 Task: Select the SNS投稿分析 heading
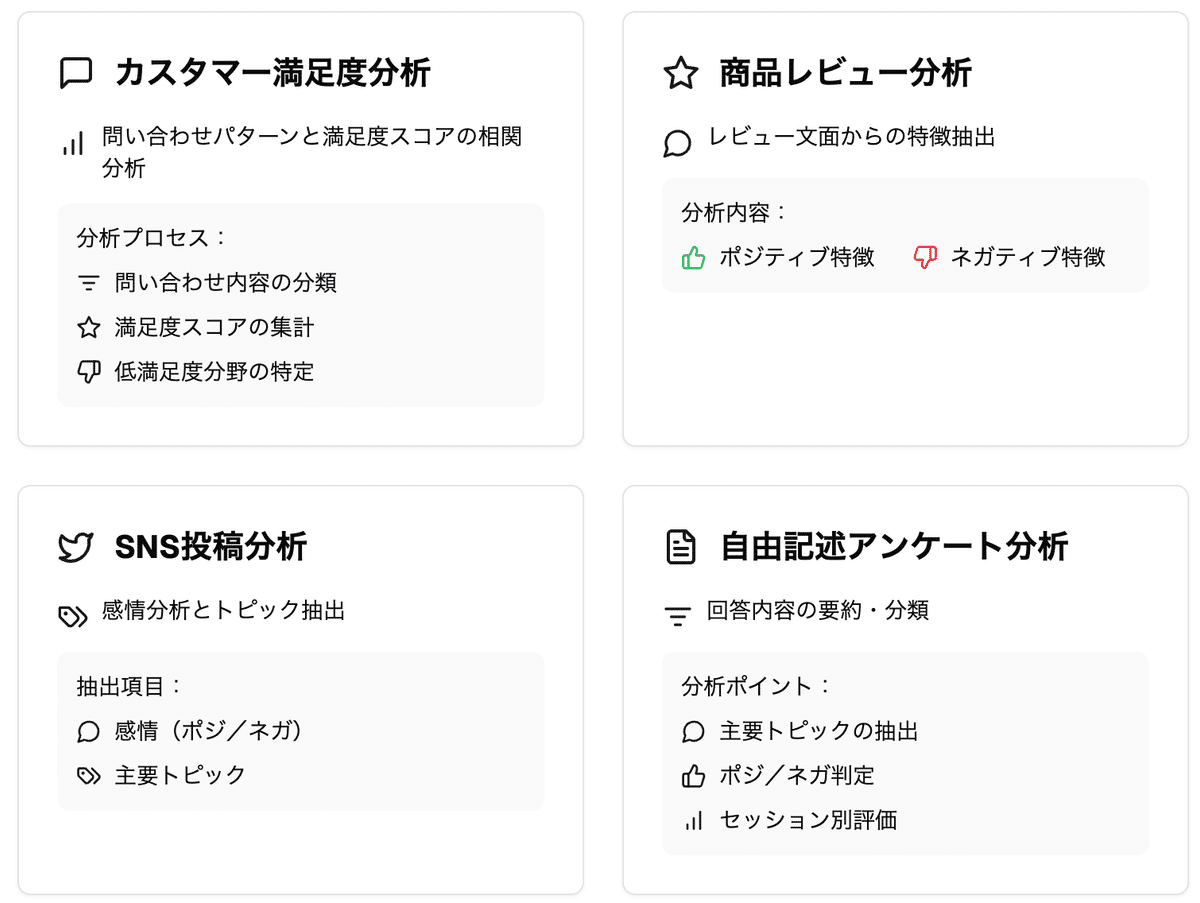tap(211, 547)
